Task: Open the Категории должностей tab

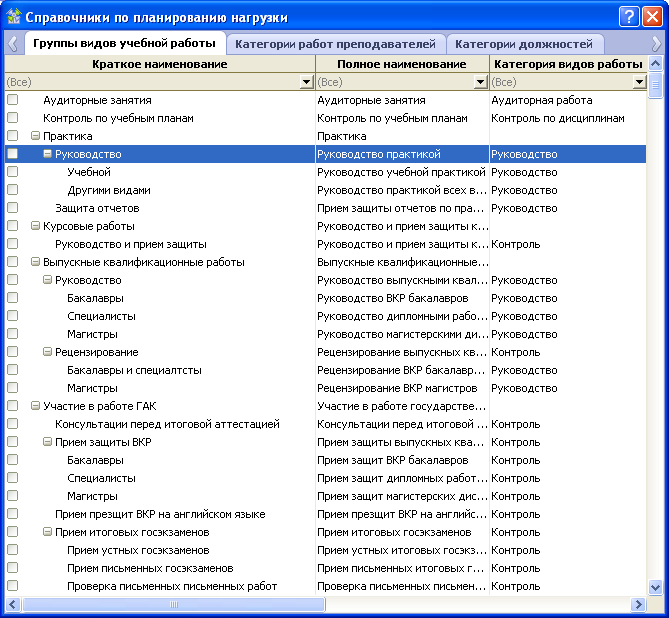Action: 523,44
